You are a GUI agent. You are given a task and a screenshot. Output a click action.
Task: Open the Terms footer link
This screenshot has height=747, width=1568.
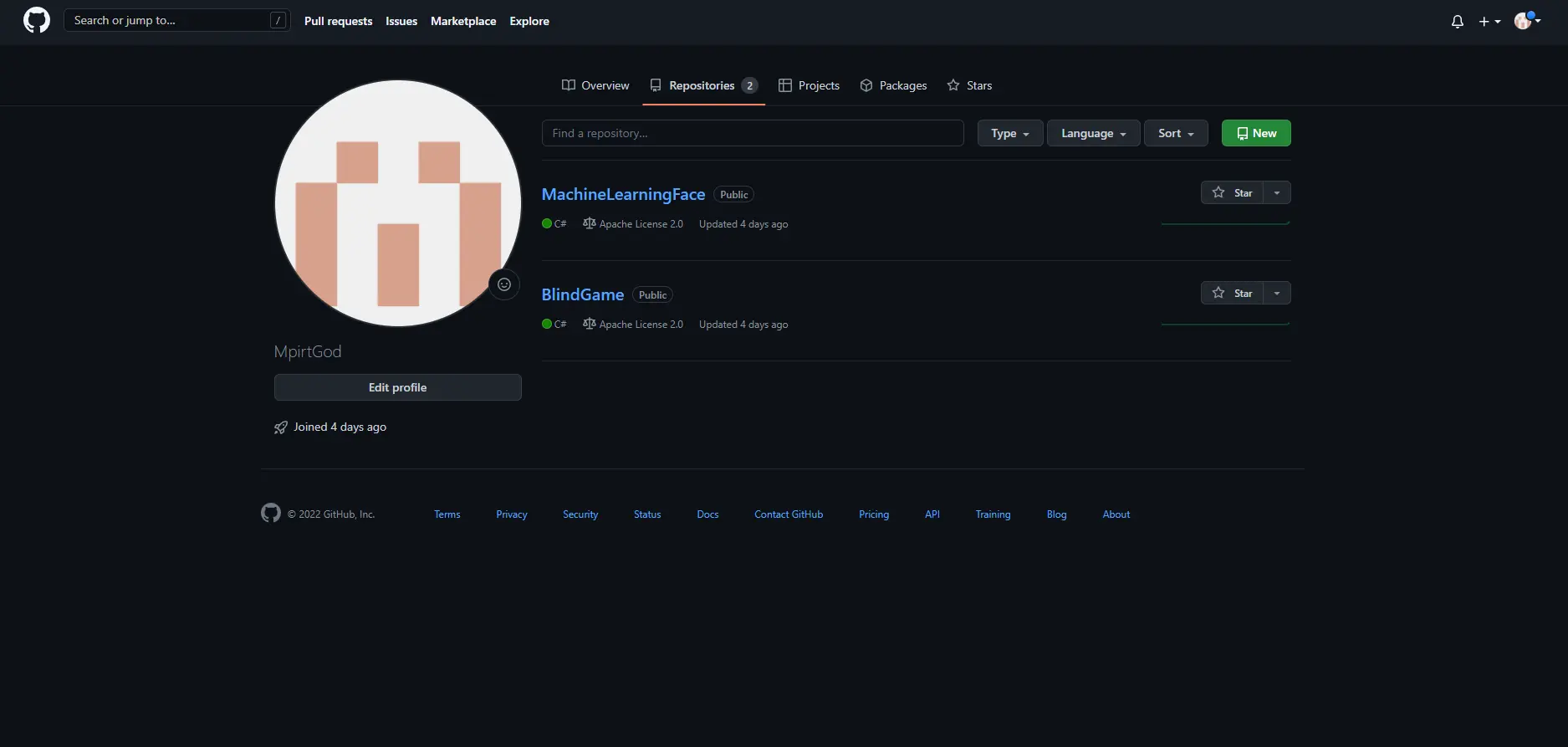(447, 514)
